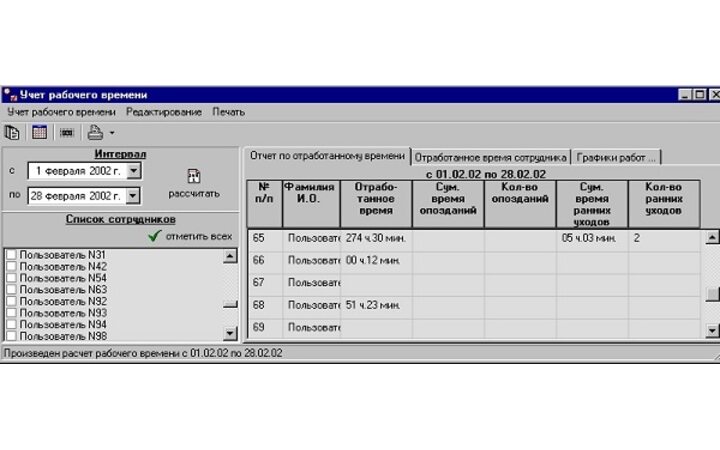Open the arrow next to printer icon
This screenshot has height=450, width=720.
(x=112, y=133)
